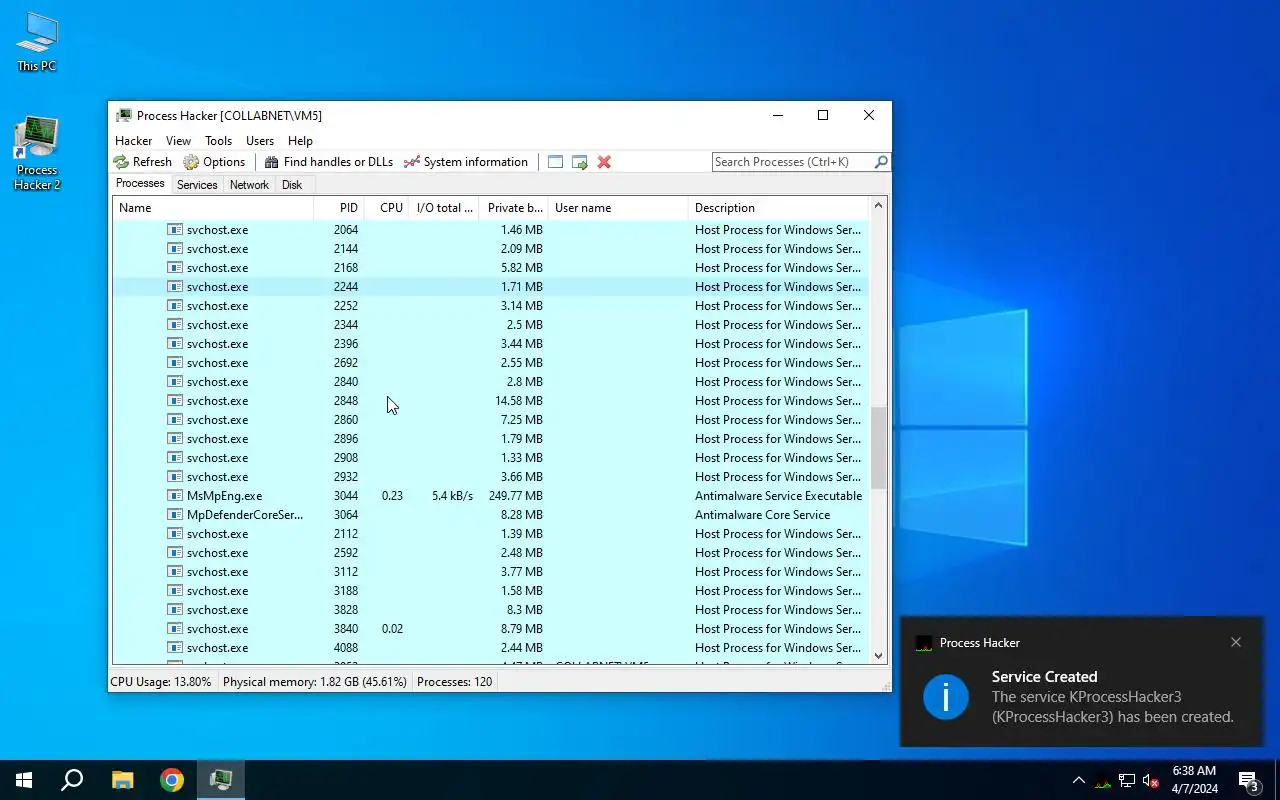Open the taskbar clock 6:38 AM

coord(1194,780)
